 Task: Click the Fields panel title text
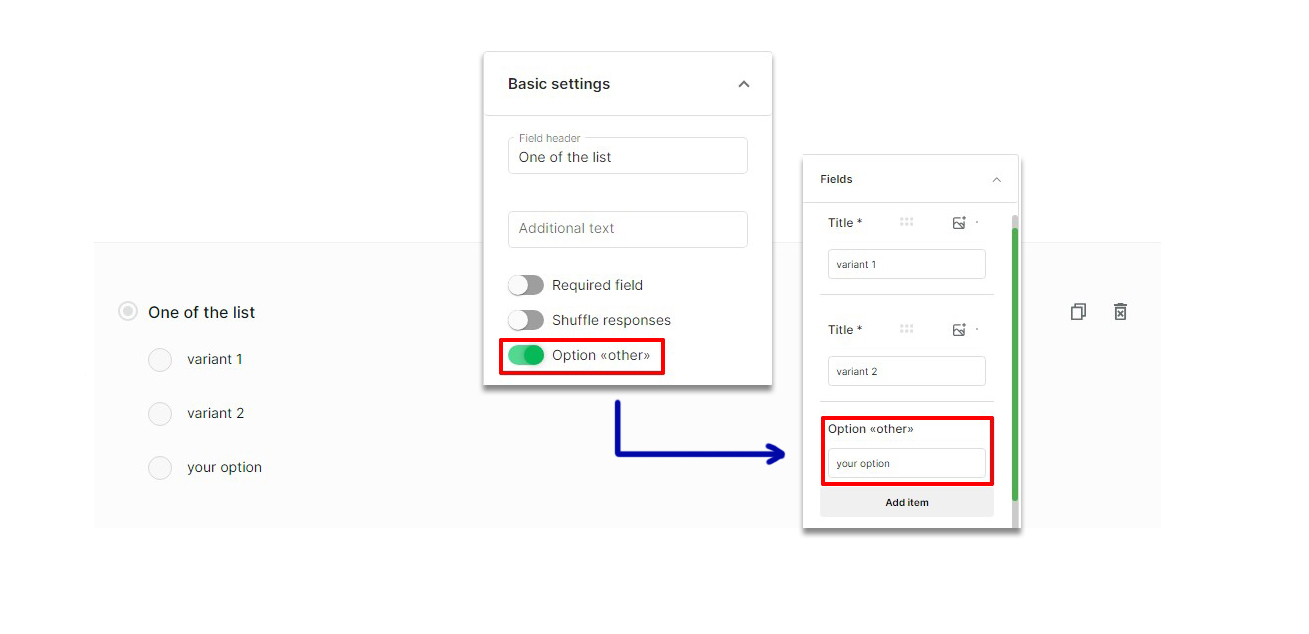click(836, 180)
